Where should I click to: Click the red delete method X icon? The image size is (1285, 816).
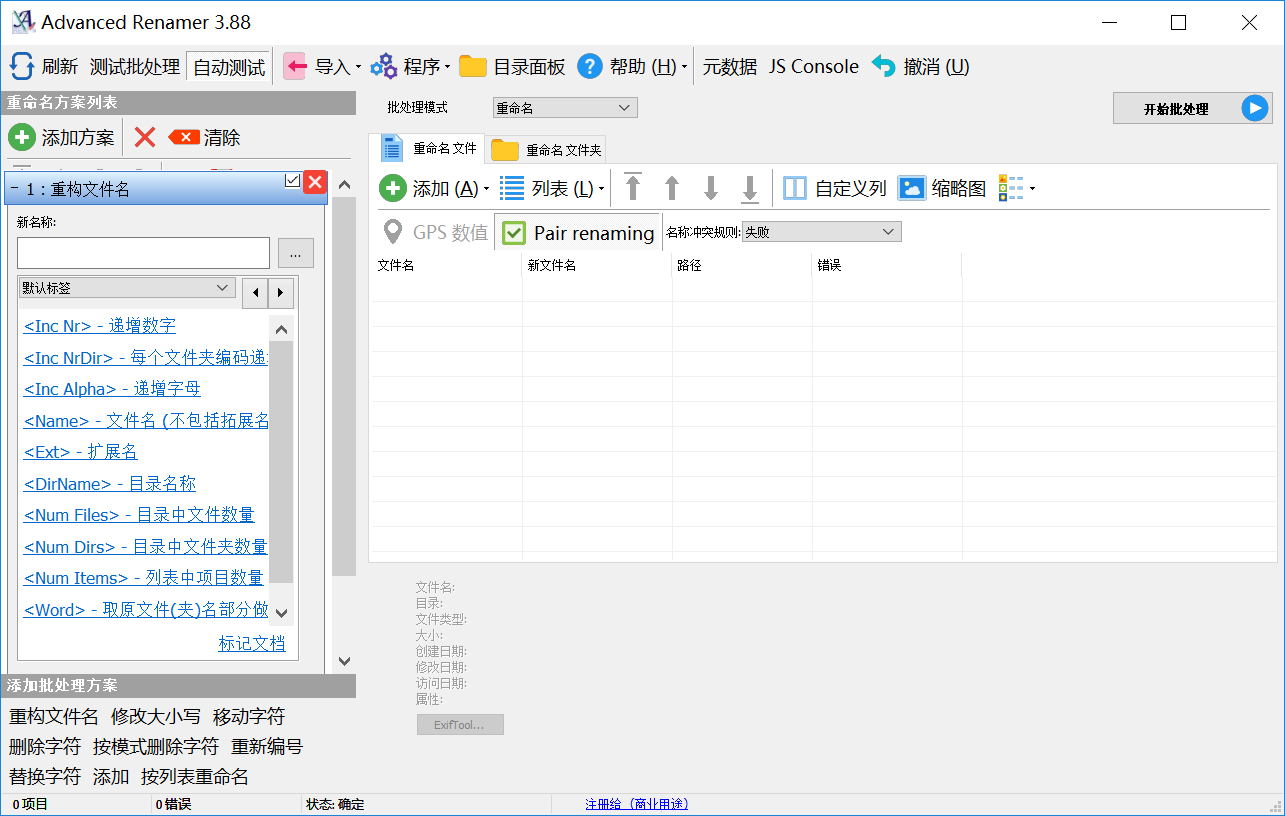tap(145, 138)
